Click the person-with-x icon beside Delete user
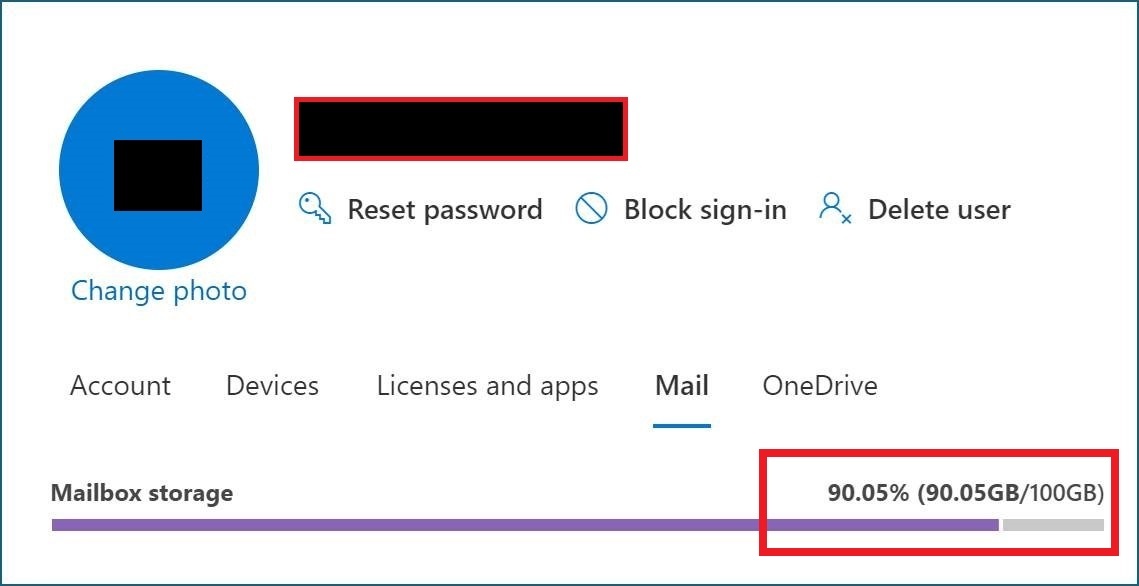 click(x=834, y=209)
